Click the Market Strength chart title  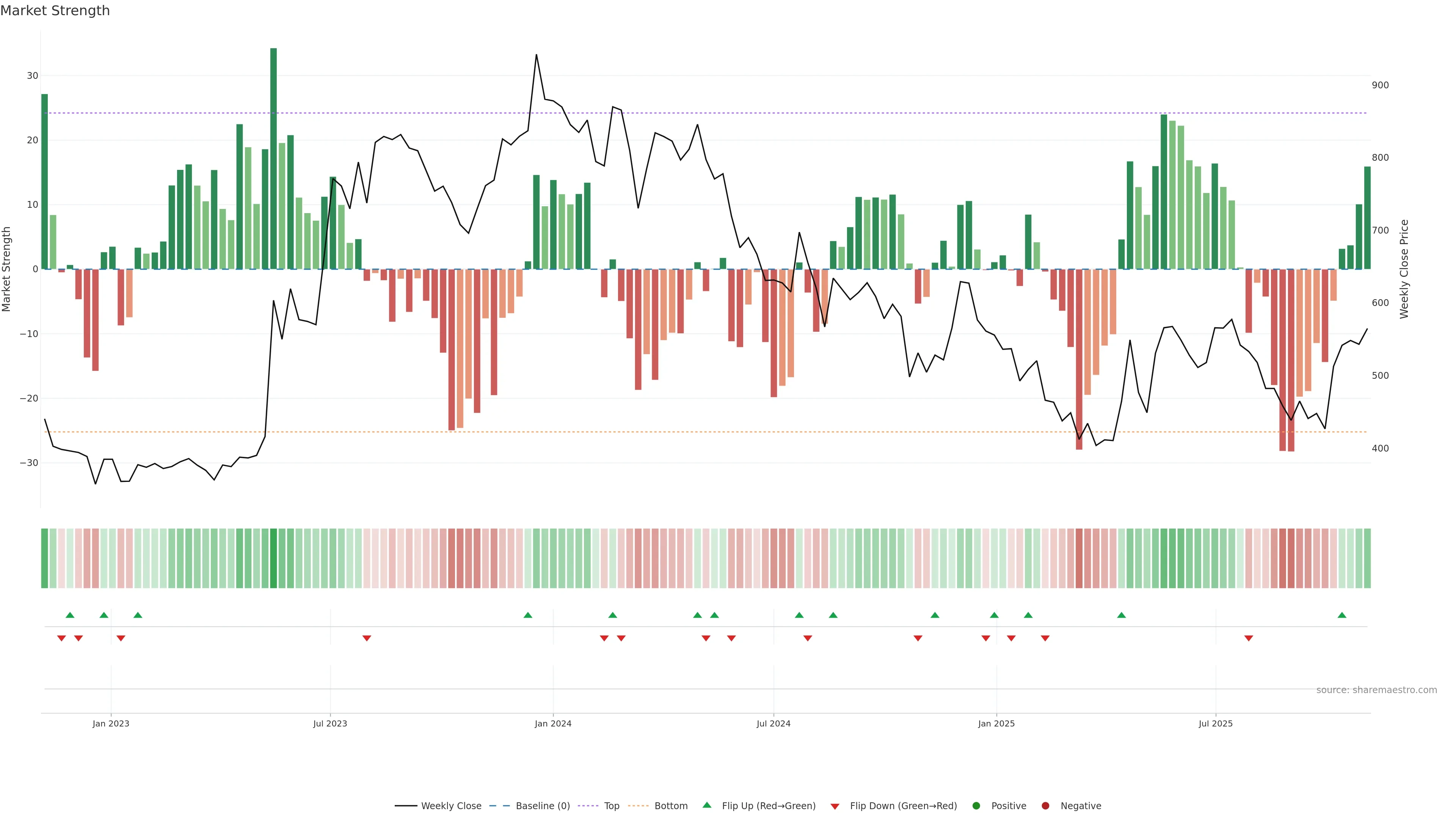point(55,11)
